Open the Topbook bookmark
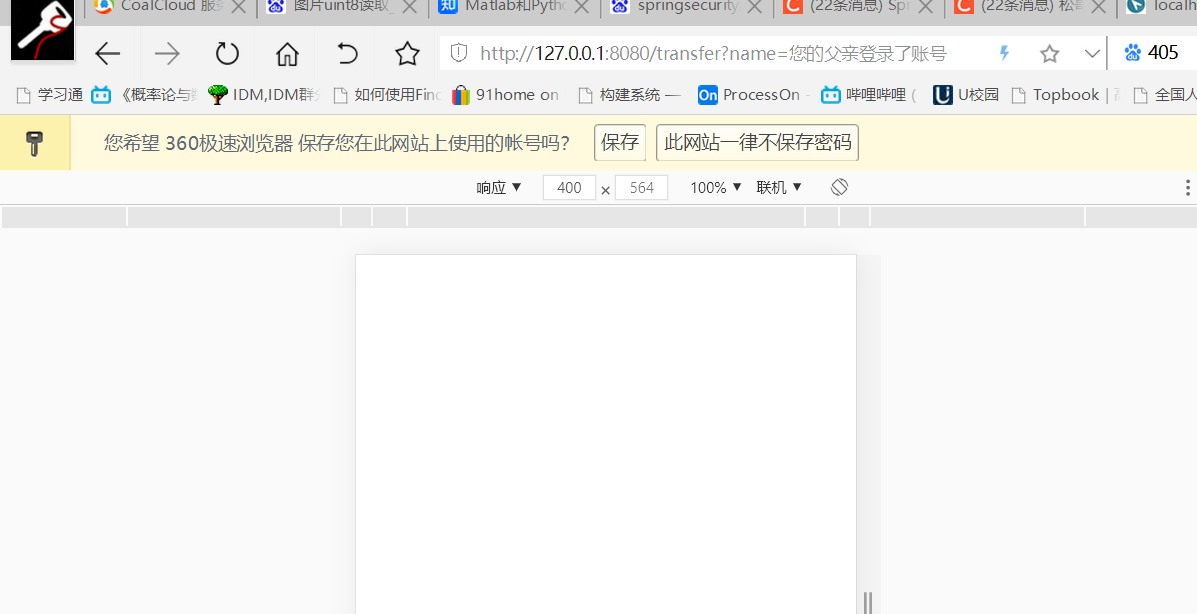1197x614 pixels. [x=1066, y=95]
